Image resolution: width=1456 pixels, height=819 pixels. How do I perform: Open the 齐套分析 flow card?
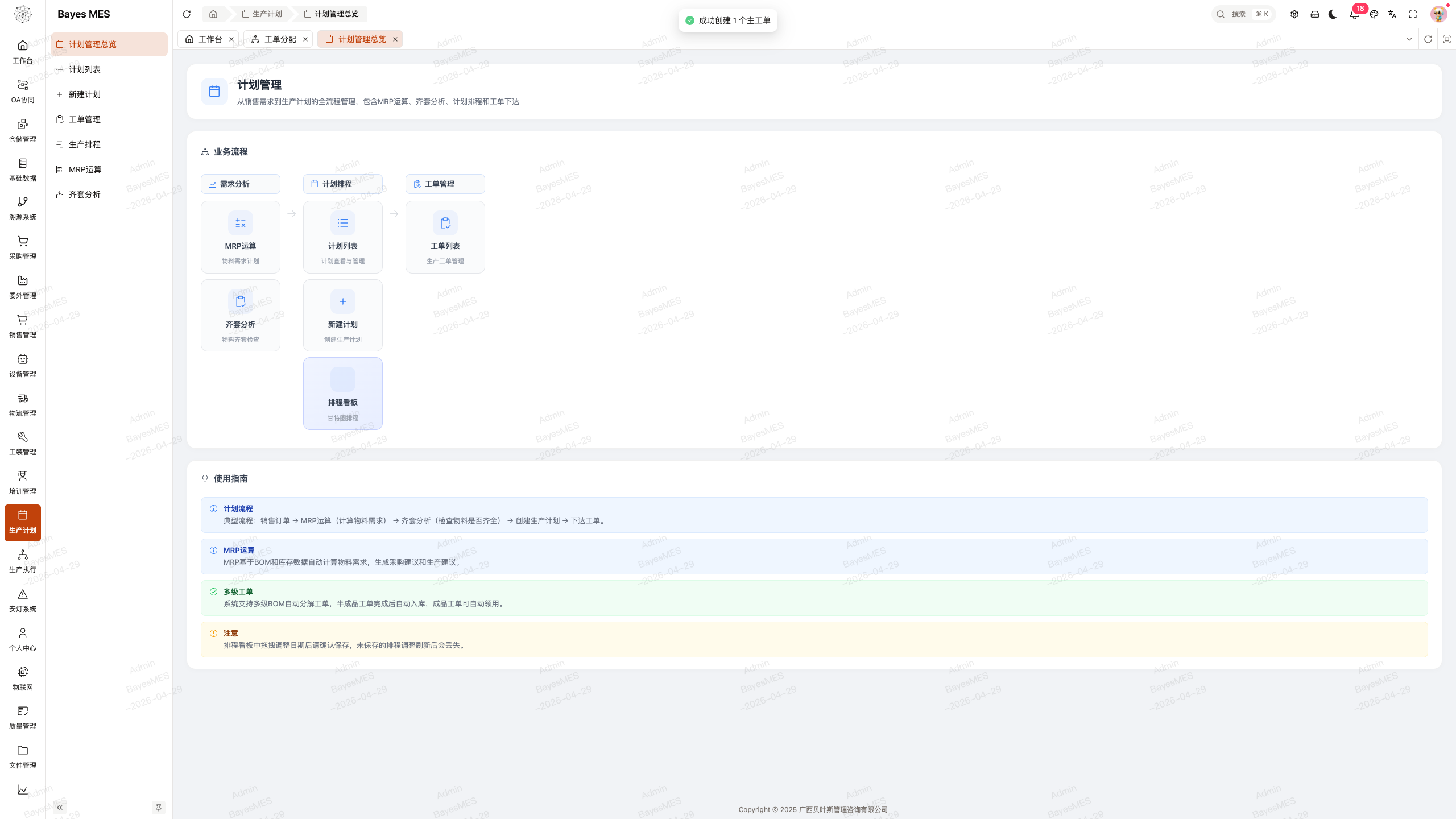point(241,316)
